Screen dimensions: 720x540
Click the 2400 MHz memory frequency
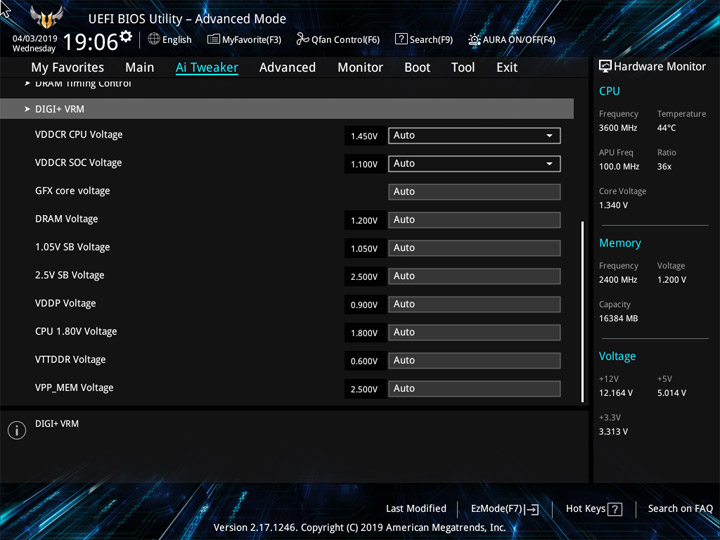click(x=618, y=280)
